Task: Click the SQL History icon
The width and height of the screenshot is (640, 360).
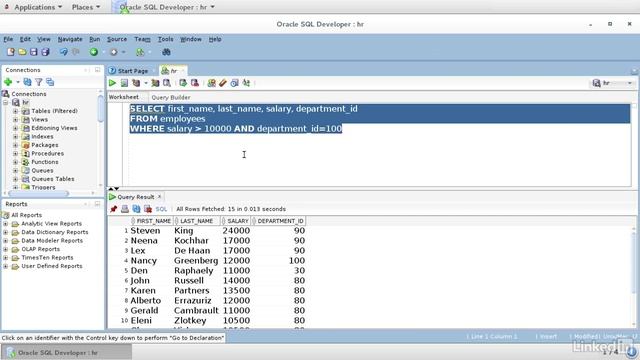Action: coord(234,83)
